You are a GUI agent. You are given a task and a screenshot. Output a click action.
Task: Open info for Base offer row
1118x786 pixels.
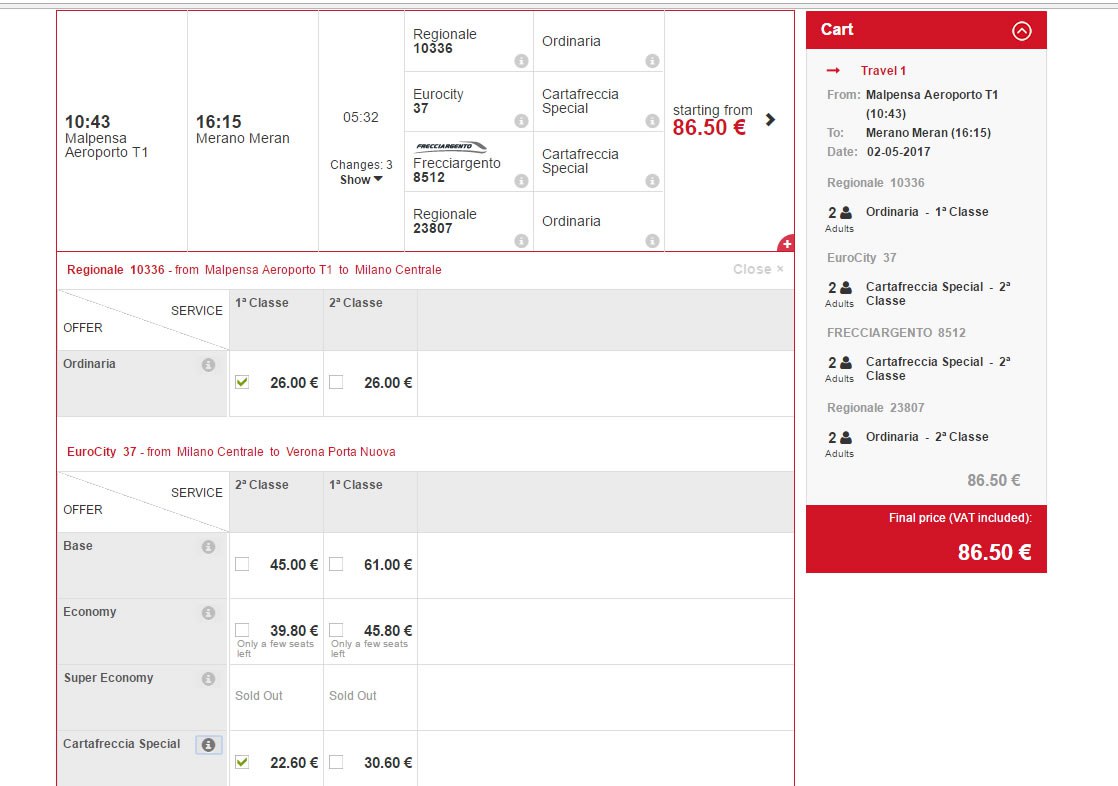208,547
